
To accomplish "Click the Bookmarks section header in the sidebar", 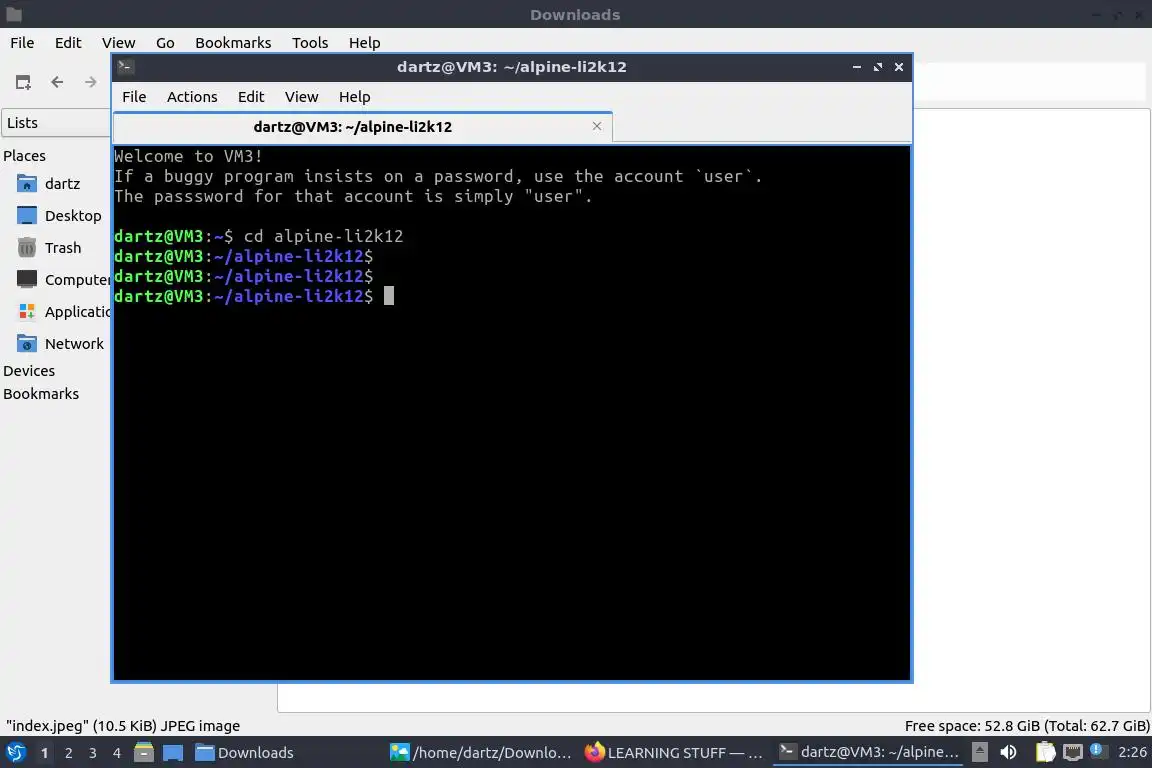I will [x=41, y=394].
